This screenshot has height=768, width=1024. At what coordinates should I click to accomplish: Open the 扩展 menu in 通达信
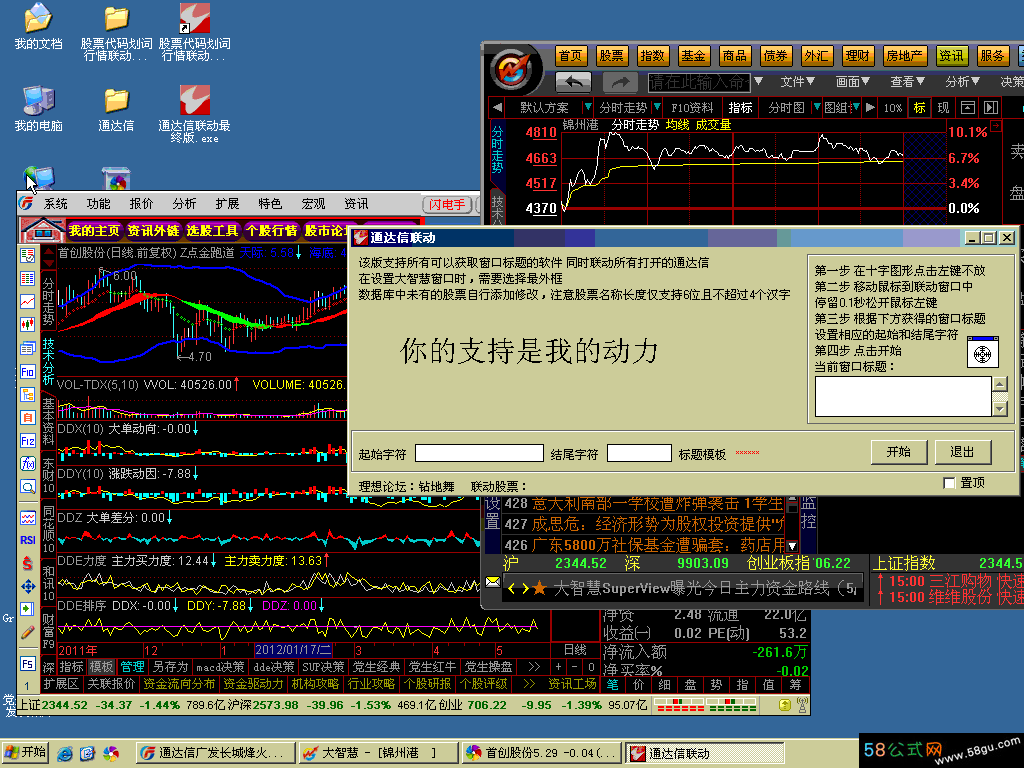pyautogui.click(x=227, y=204)
